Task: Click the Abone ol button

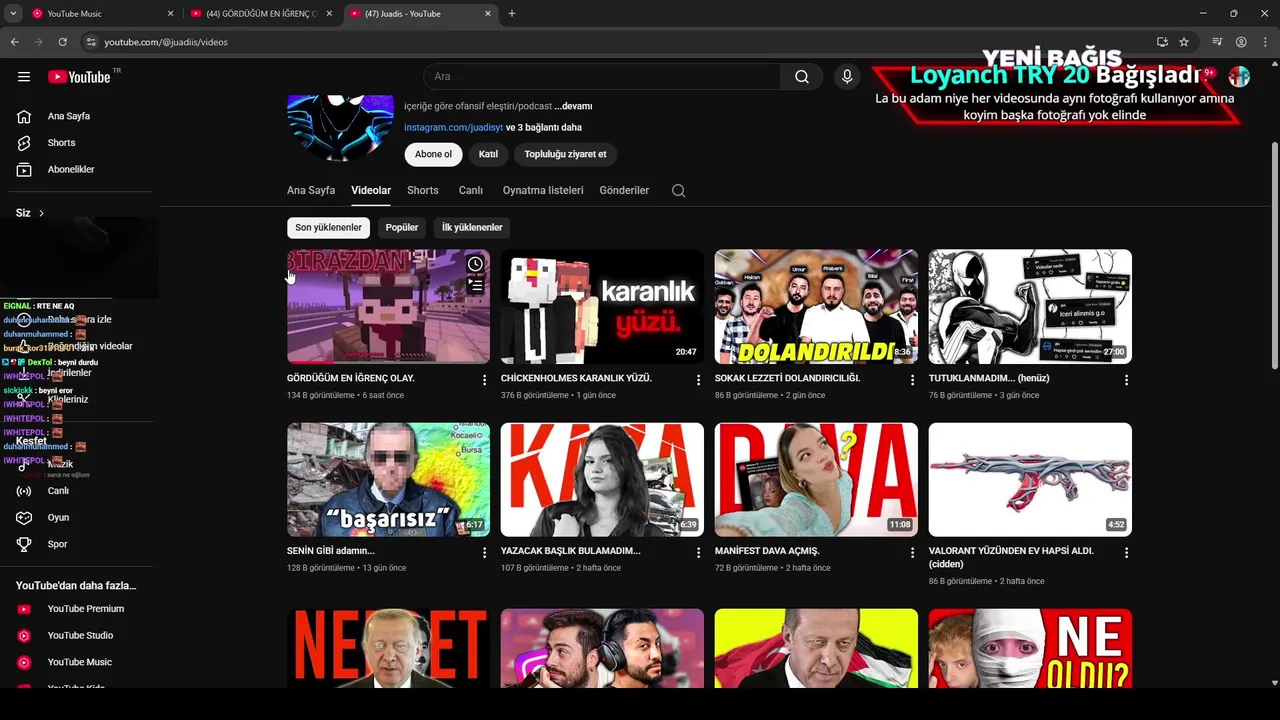Action: pyautogui.click(x=434, y=155)
